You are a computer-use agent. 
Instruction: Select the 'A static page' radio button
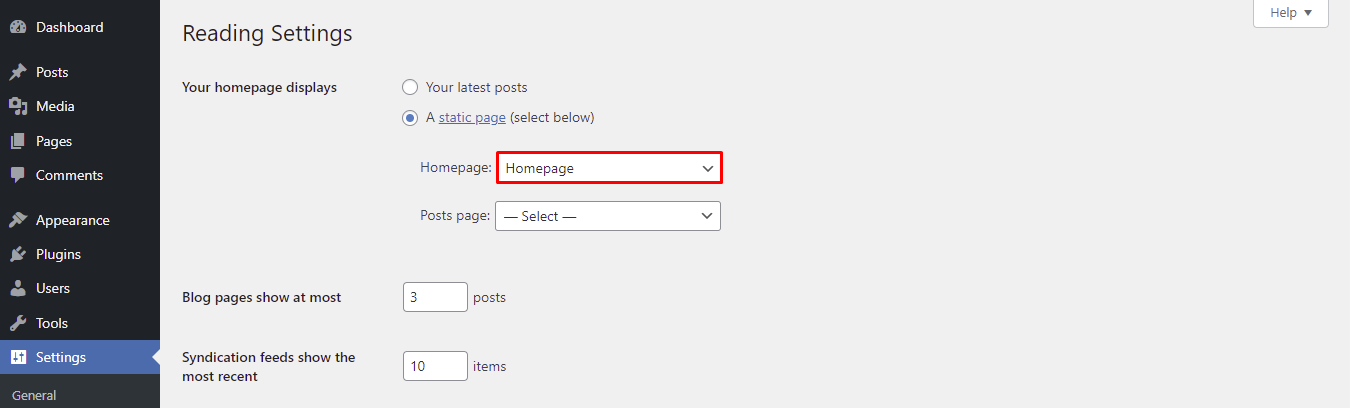[x=410, y=118]
